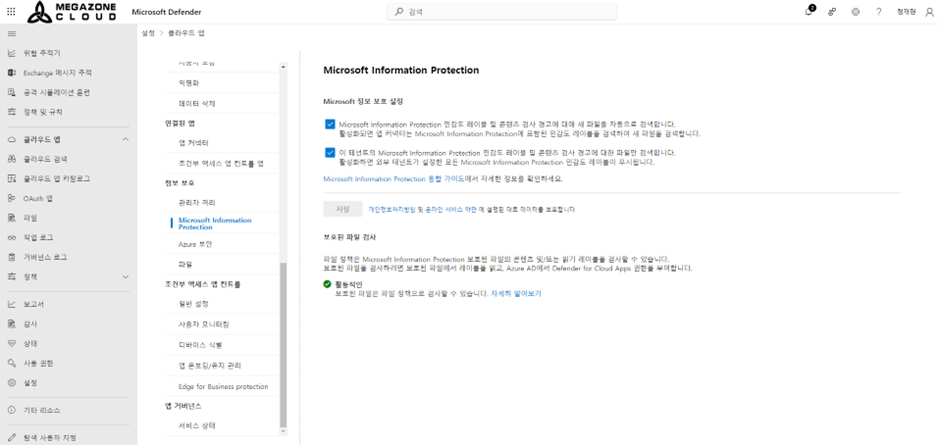Click the 작업 로그 glasses icon

(11, 237)
